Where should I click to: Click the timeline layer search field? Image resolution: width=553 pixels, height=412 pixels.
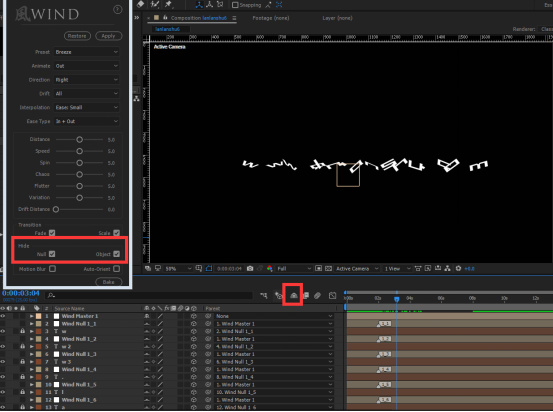(150, 296)
